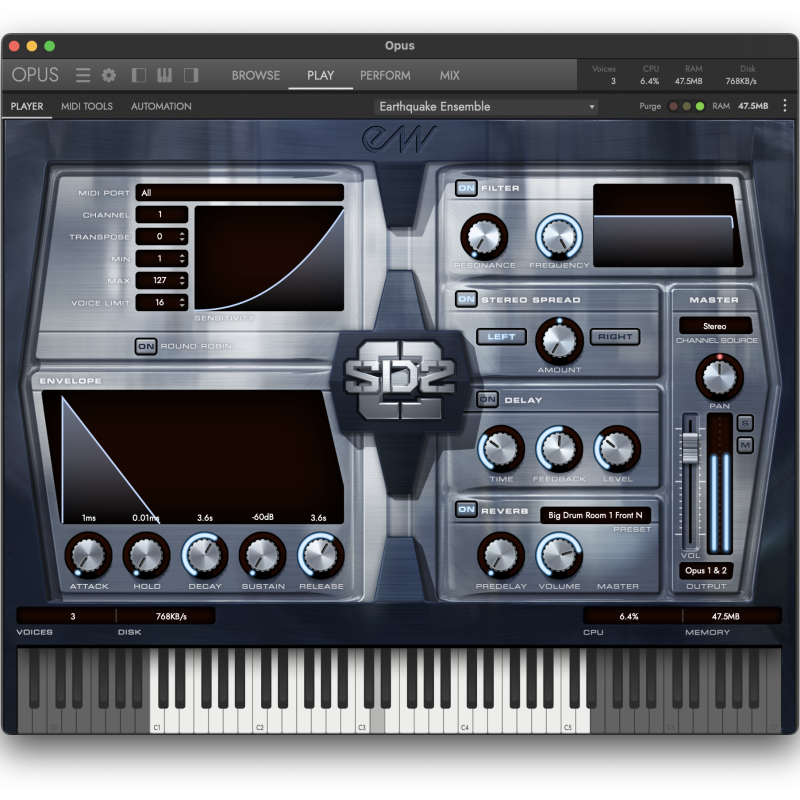
Task: Click the envelope Sustain knob
Action: click(263, 556)
